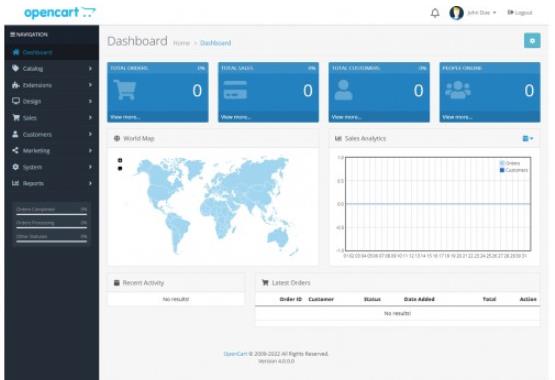
Task: Expand the Customers menu chevron
Action: (x=90, y=134)
